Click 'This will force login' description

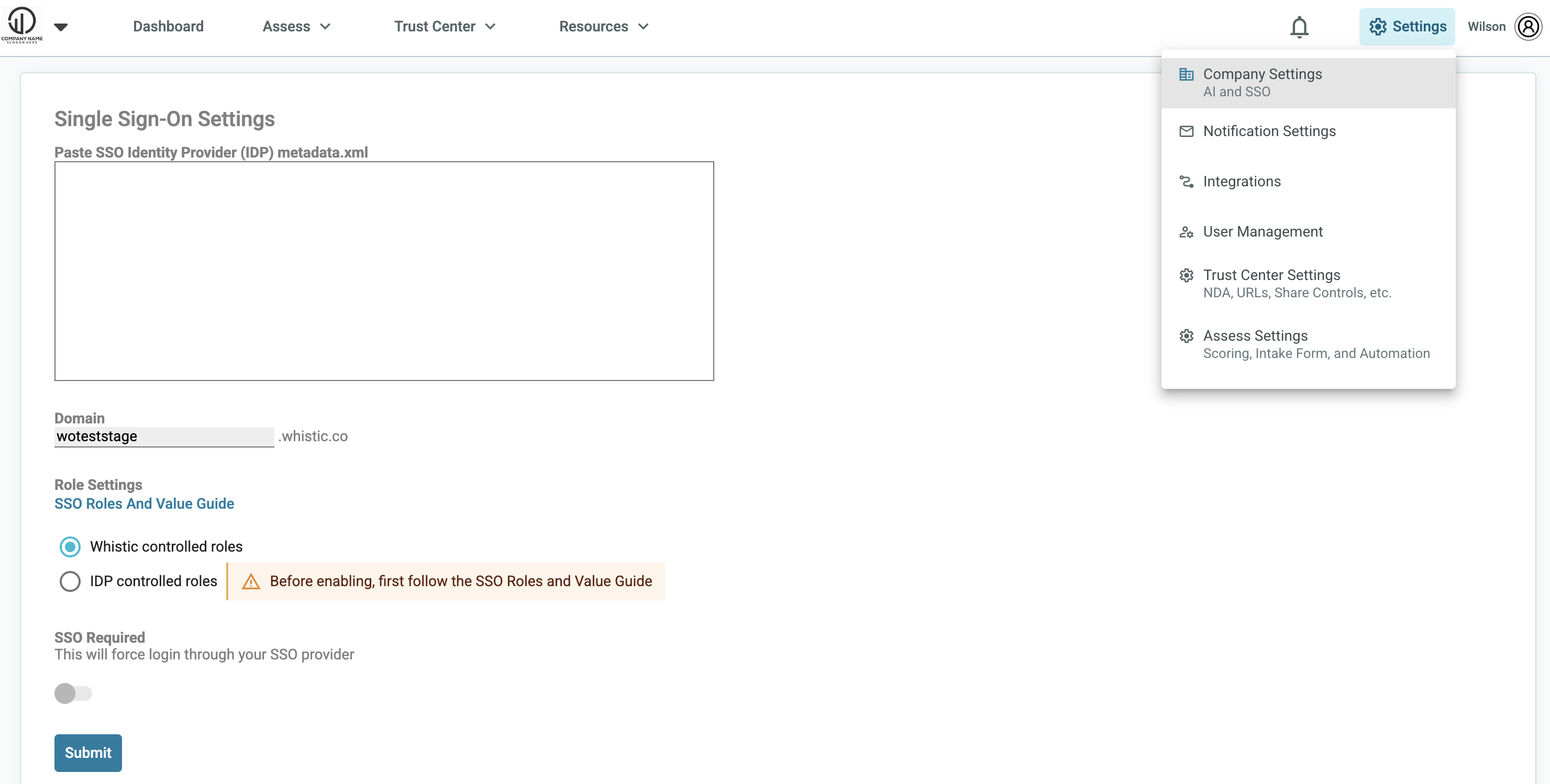pos(204,655)
